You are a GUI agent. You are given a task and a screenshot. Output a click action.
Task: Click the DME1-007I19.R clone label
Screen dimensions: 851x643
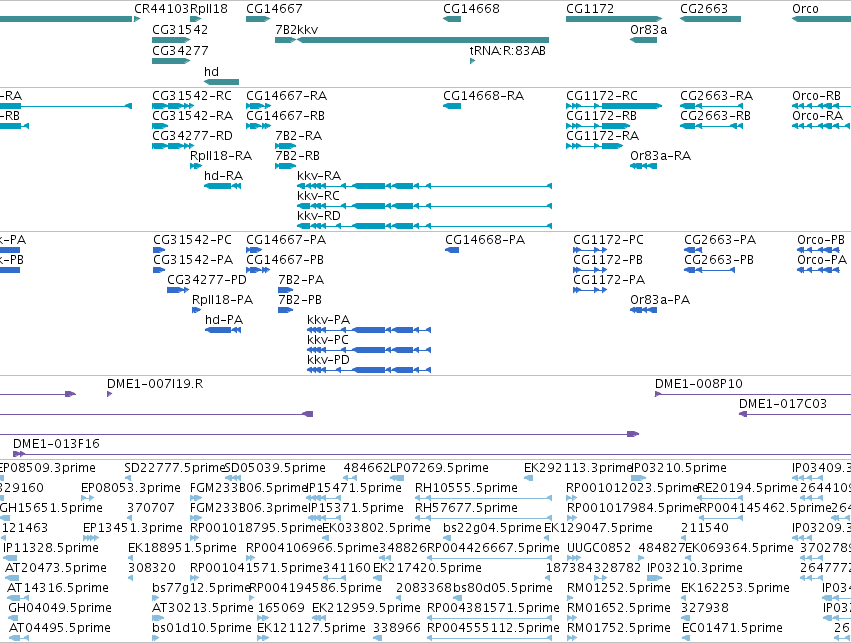click(155, 384)
